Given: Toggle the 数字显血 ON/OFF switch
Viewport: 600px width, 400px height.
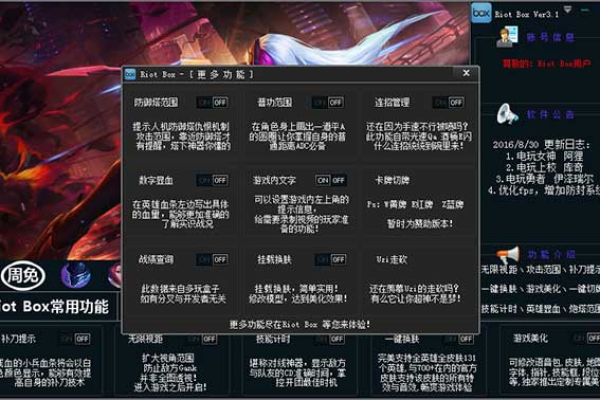Looking at the screenshot, I should click(212, 180).
